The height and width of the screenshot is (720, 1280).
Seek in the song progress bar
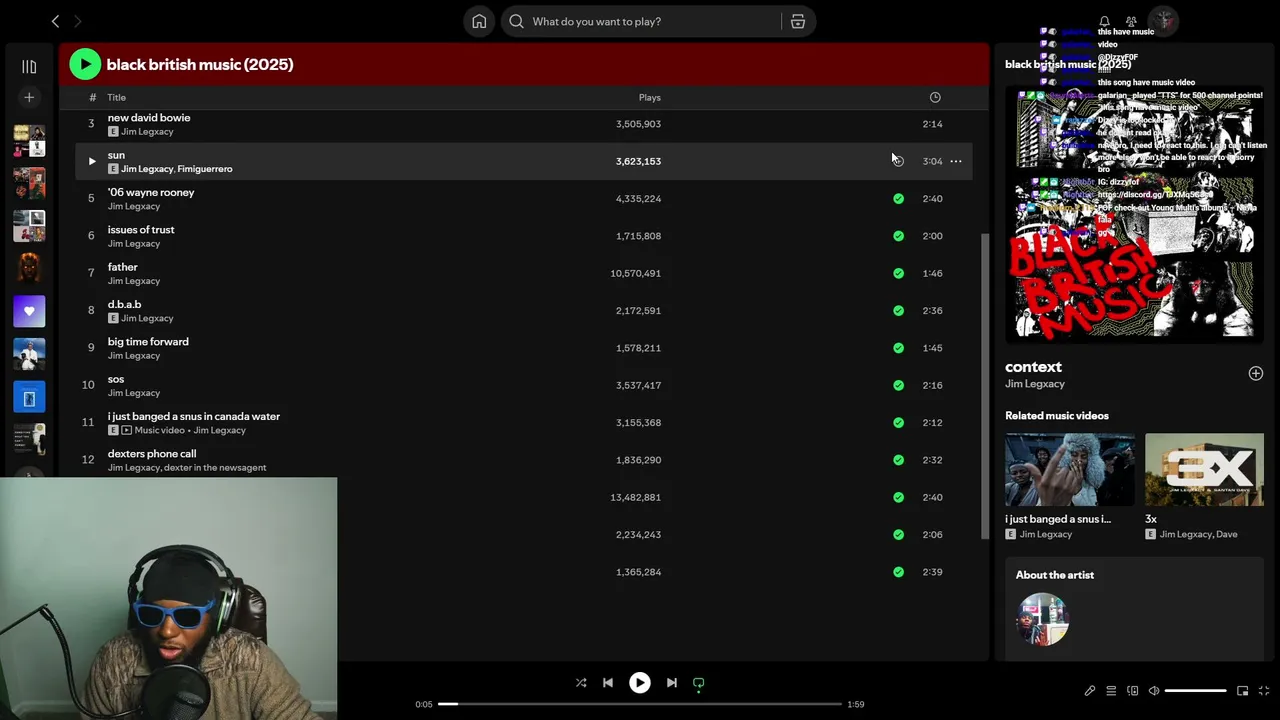click(x=639, y=704)
